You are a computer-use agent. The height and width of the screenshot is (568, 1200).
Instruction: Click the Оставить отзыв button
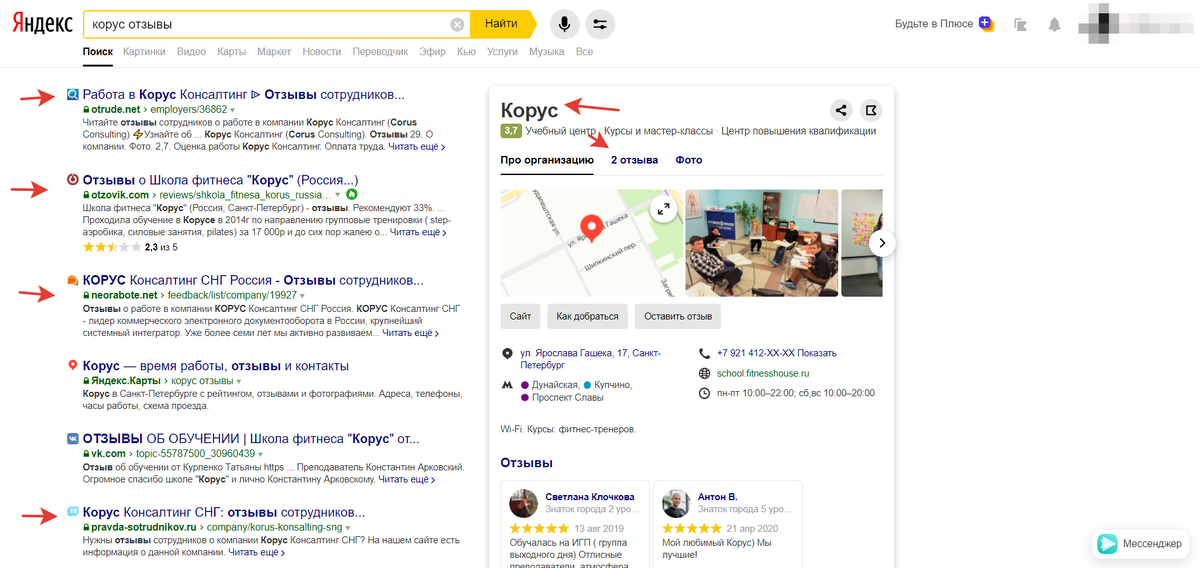point(677,316)
